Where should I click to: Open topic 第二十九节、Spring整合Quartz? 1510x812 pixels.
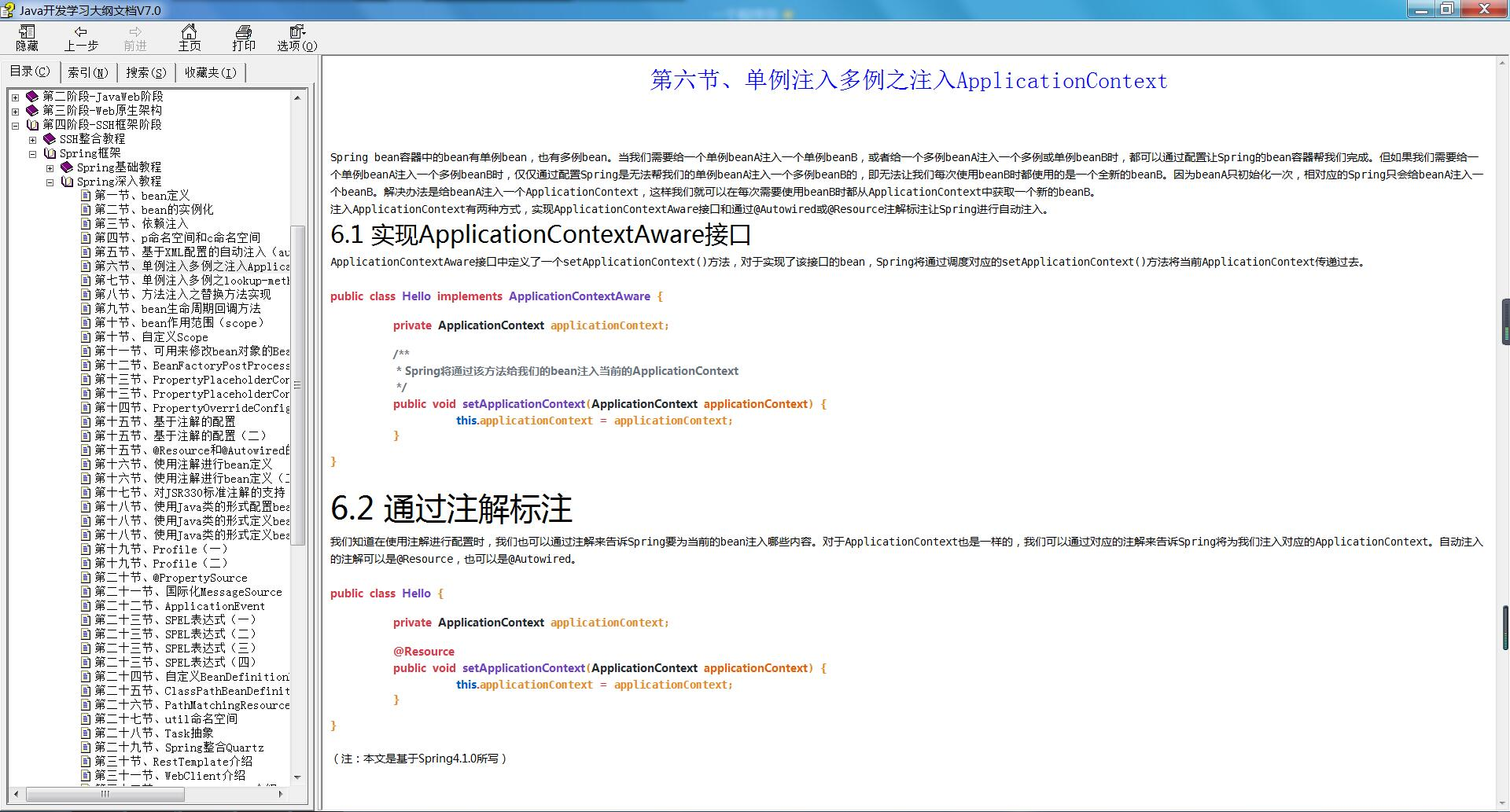(179, 748)
